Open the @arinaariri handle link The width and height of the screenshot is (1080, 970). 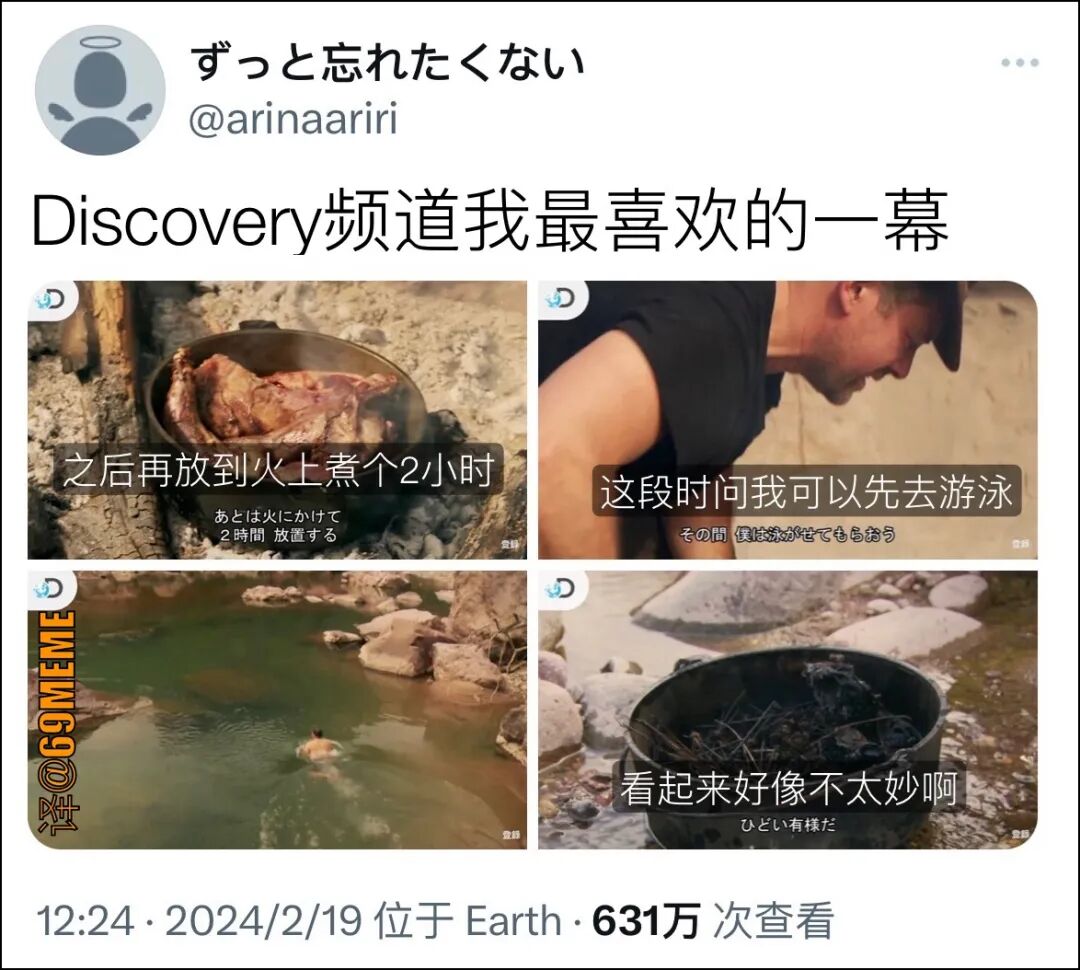[x=293, y=119]
